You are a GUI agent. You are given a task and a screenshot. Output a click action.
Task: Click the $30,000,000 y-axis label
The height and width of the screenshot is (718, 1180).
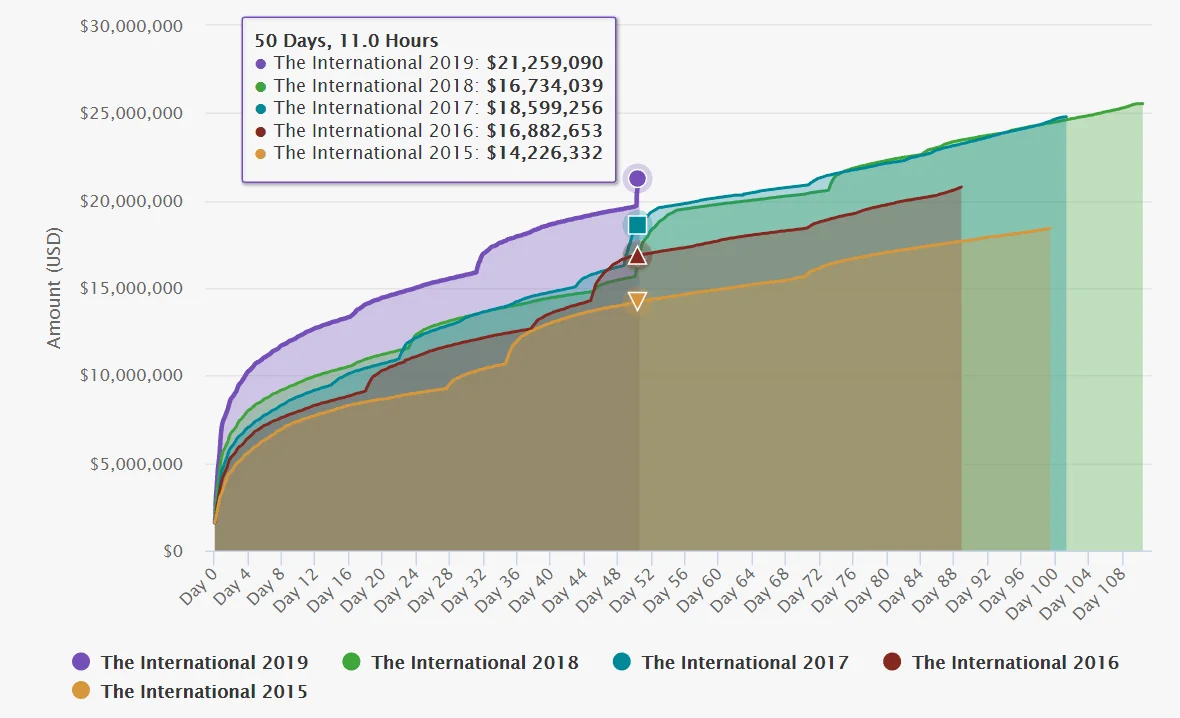tap(132, 26)
